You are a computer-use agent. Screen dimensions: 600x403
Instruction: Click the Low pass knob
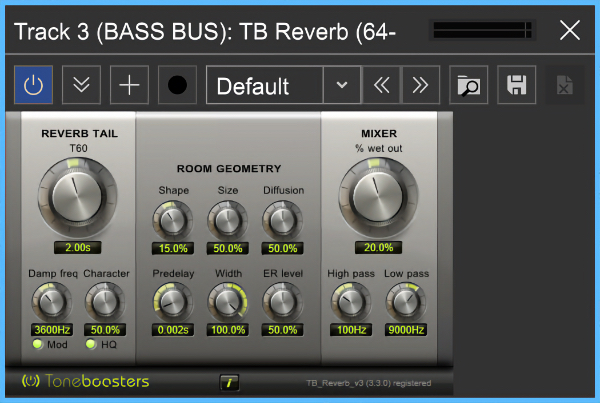[x=406, y=302]
